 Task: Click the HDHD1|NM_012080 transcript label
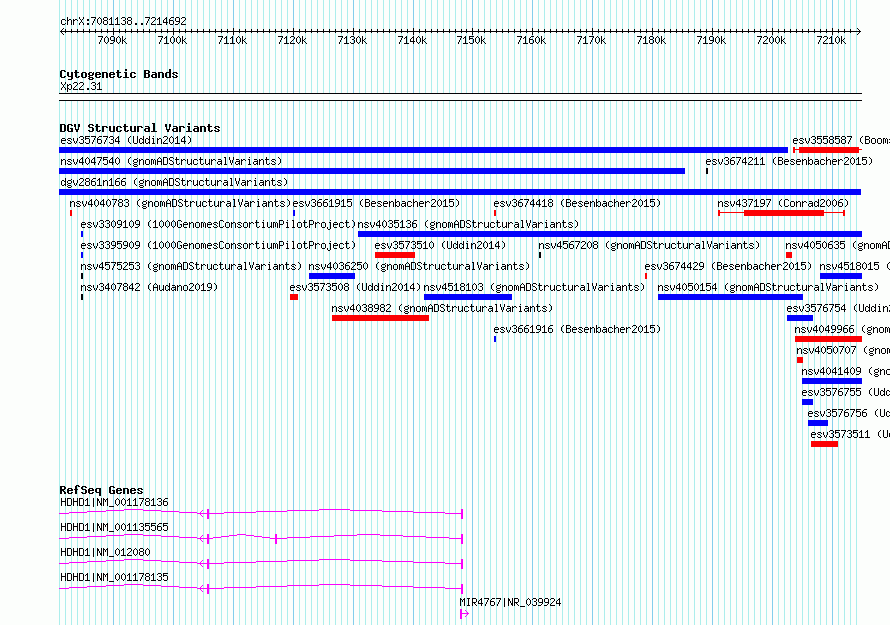tap(105, 552)
